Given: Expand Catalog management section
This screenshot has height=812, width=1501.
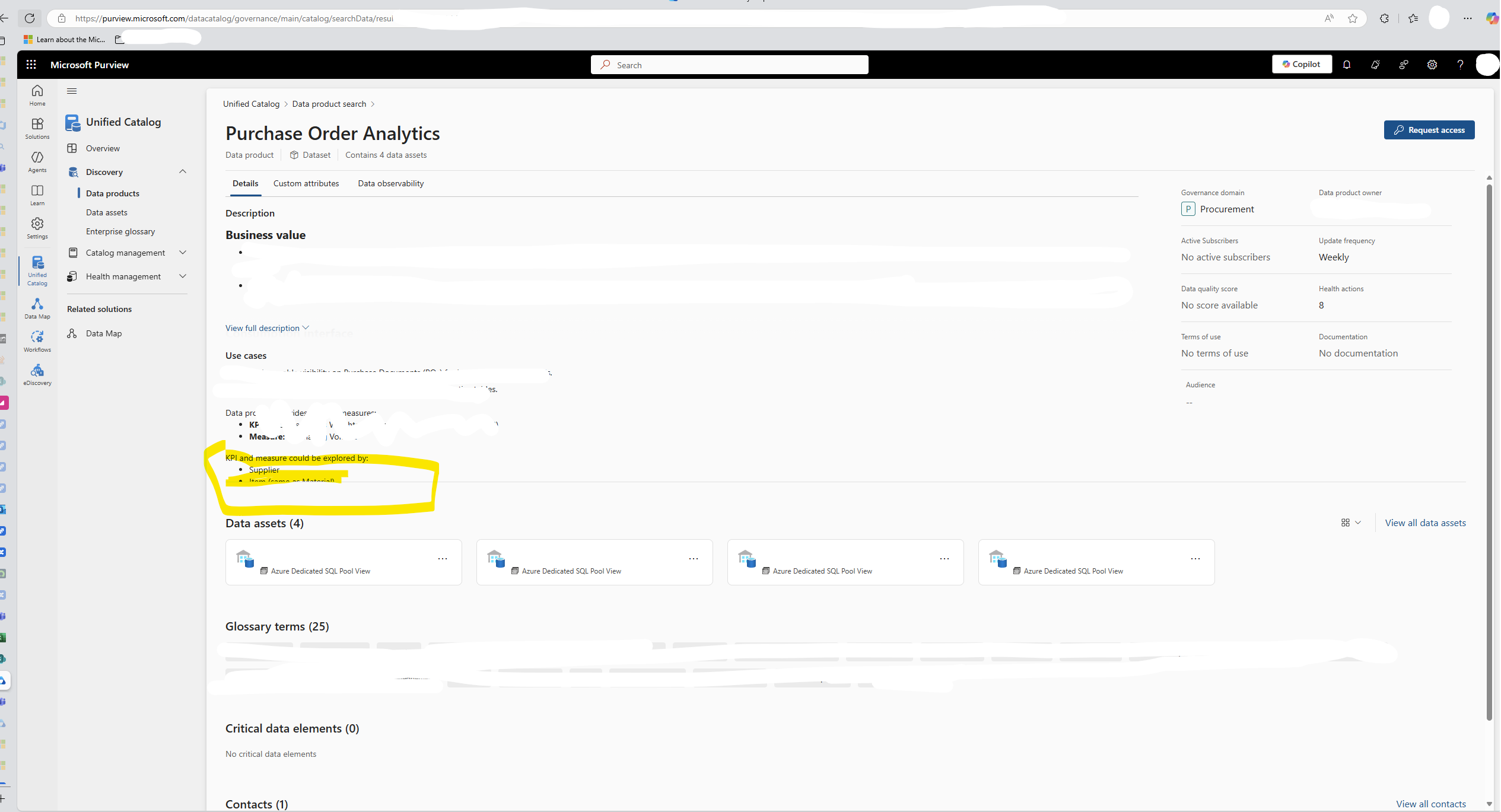Looking at the screenshot, I should (x=183, y=253).
